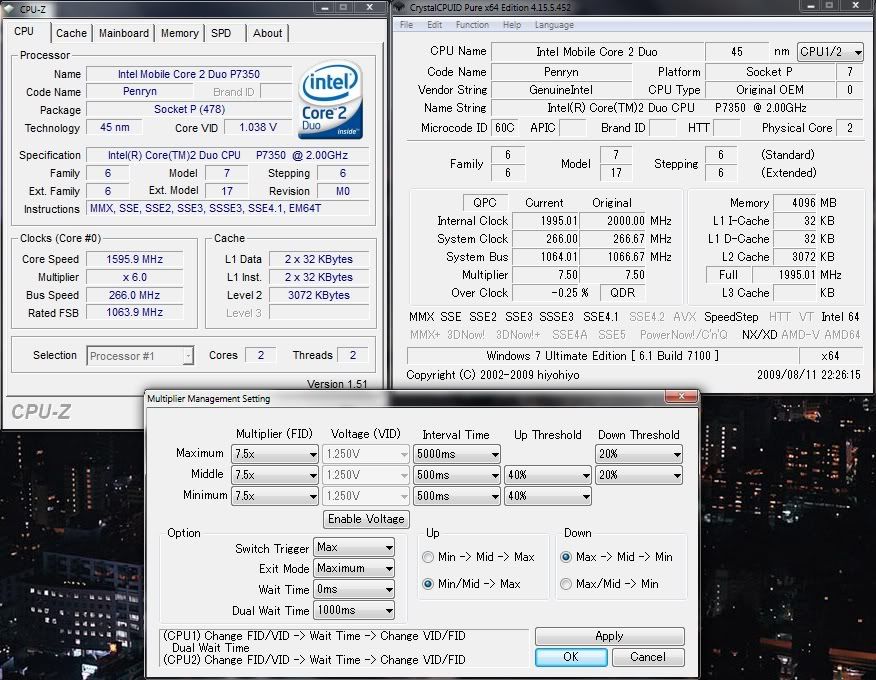876x680 pixels.
Task: Open the Middle Up Threshold dropdown
Action: click(548, 475)
